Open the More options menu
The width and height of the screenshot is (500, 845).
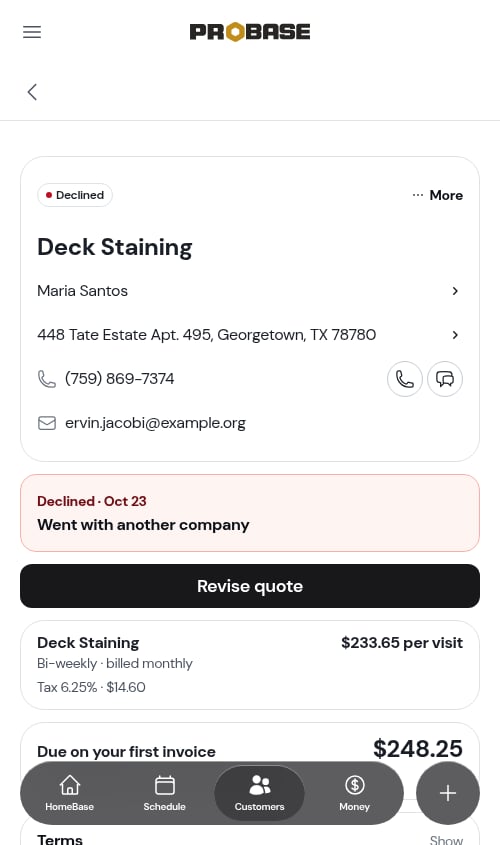438,195
